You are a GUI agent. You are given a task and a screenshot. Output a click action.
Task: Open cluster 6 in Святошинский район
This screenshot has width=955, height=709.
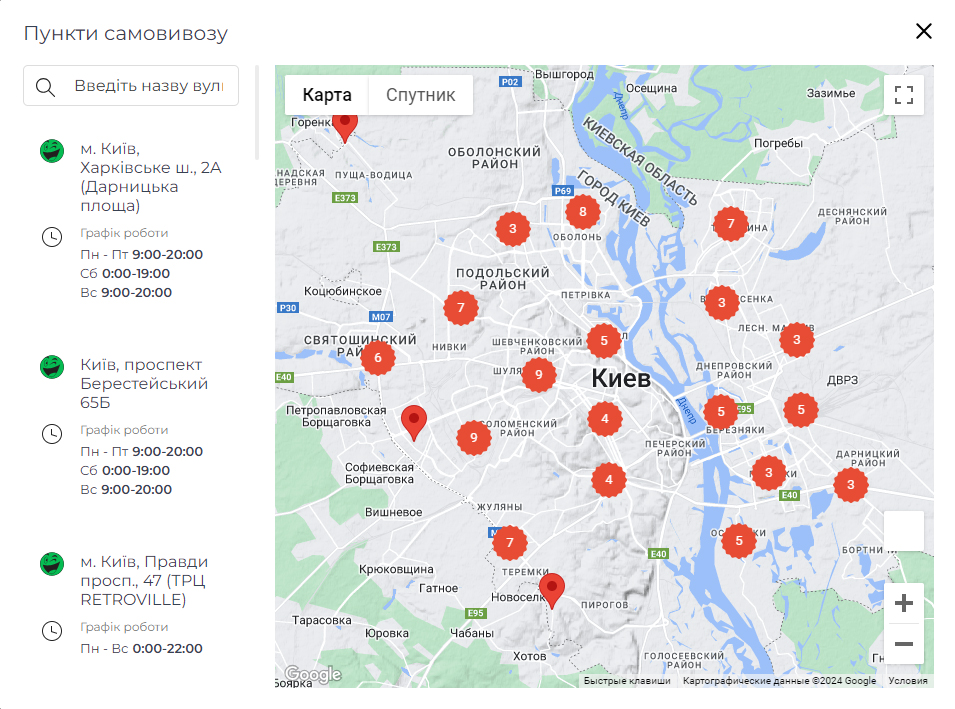[378, 358]
